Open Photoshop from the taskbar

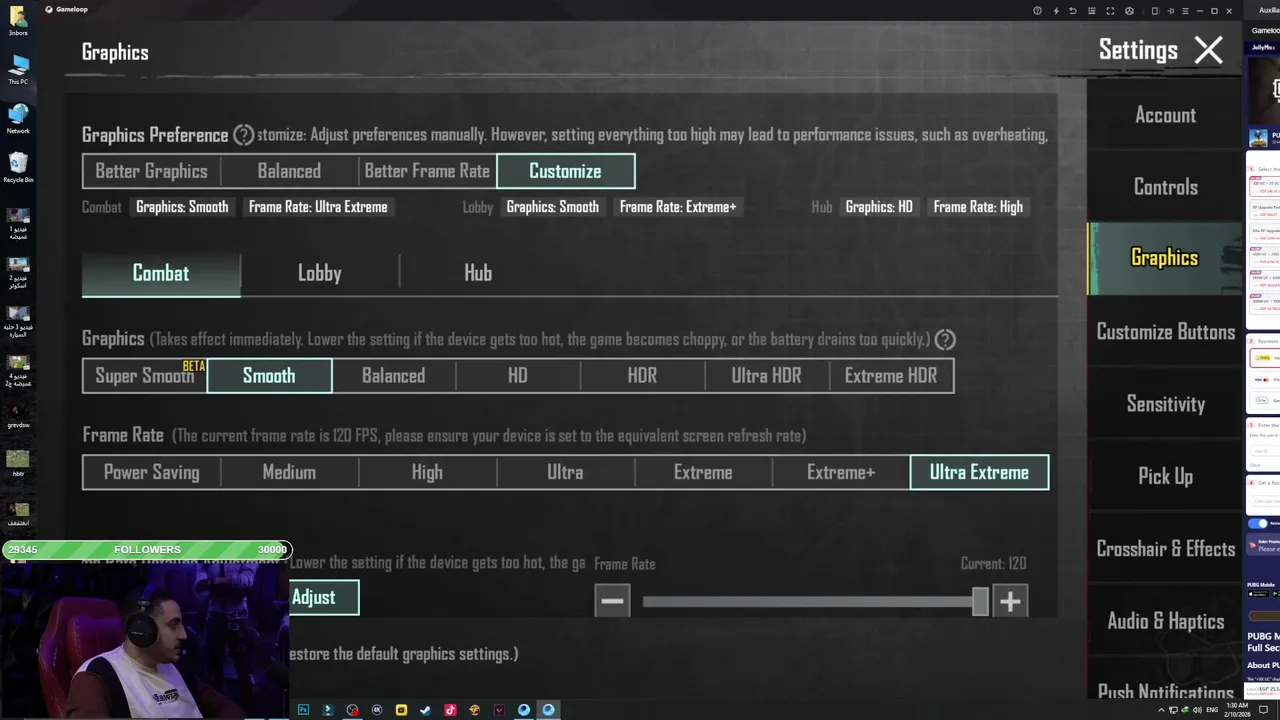pyautogui.click(x=303, y=710)
